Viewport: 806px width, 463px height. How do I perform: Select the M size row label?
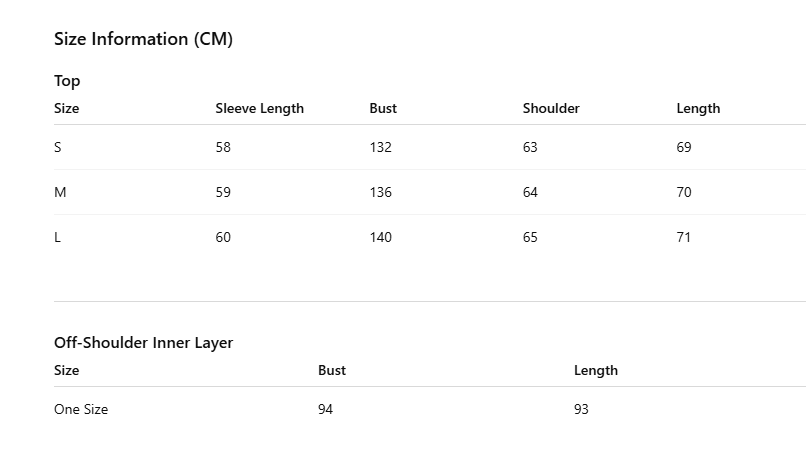tap(60, 192)
